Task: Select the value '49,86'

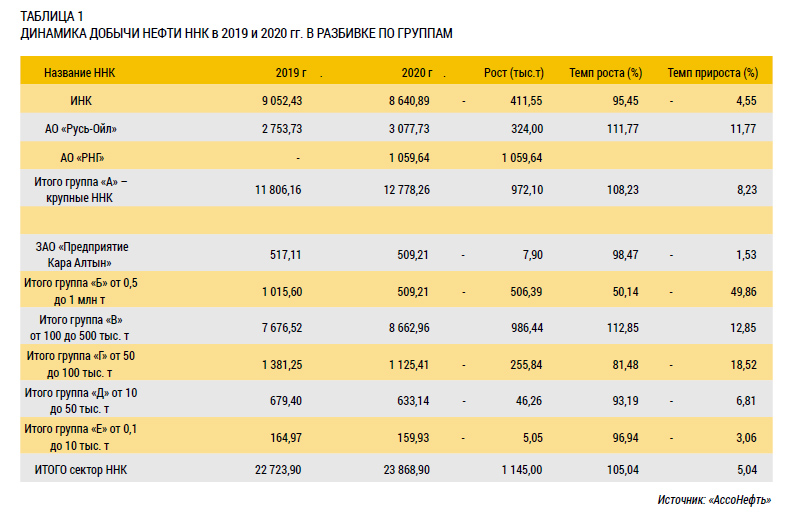Action: click(743, 292)
